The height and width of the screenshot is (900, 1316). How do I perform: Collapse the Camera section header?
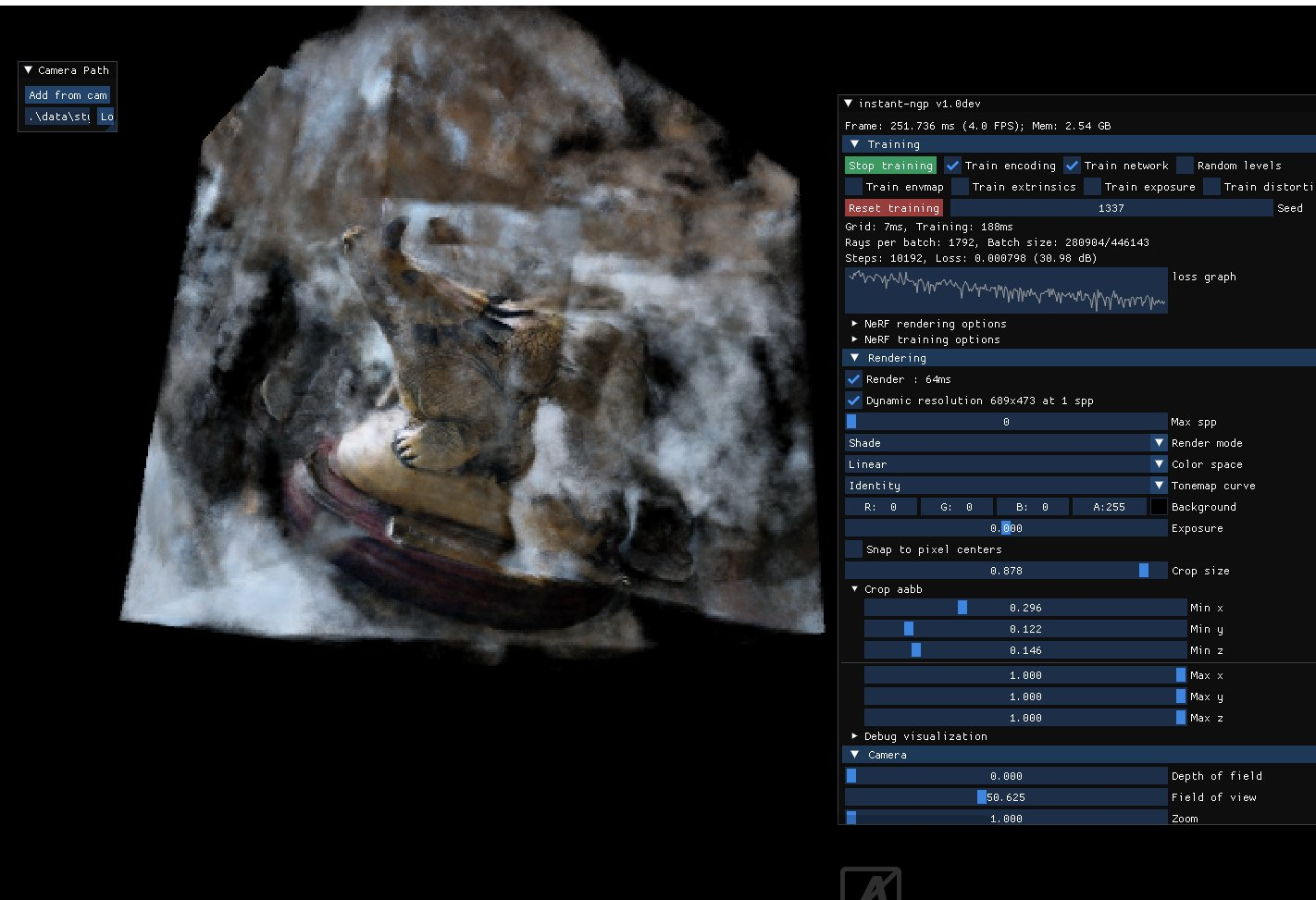pos(855,755)
